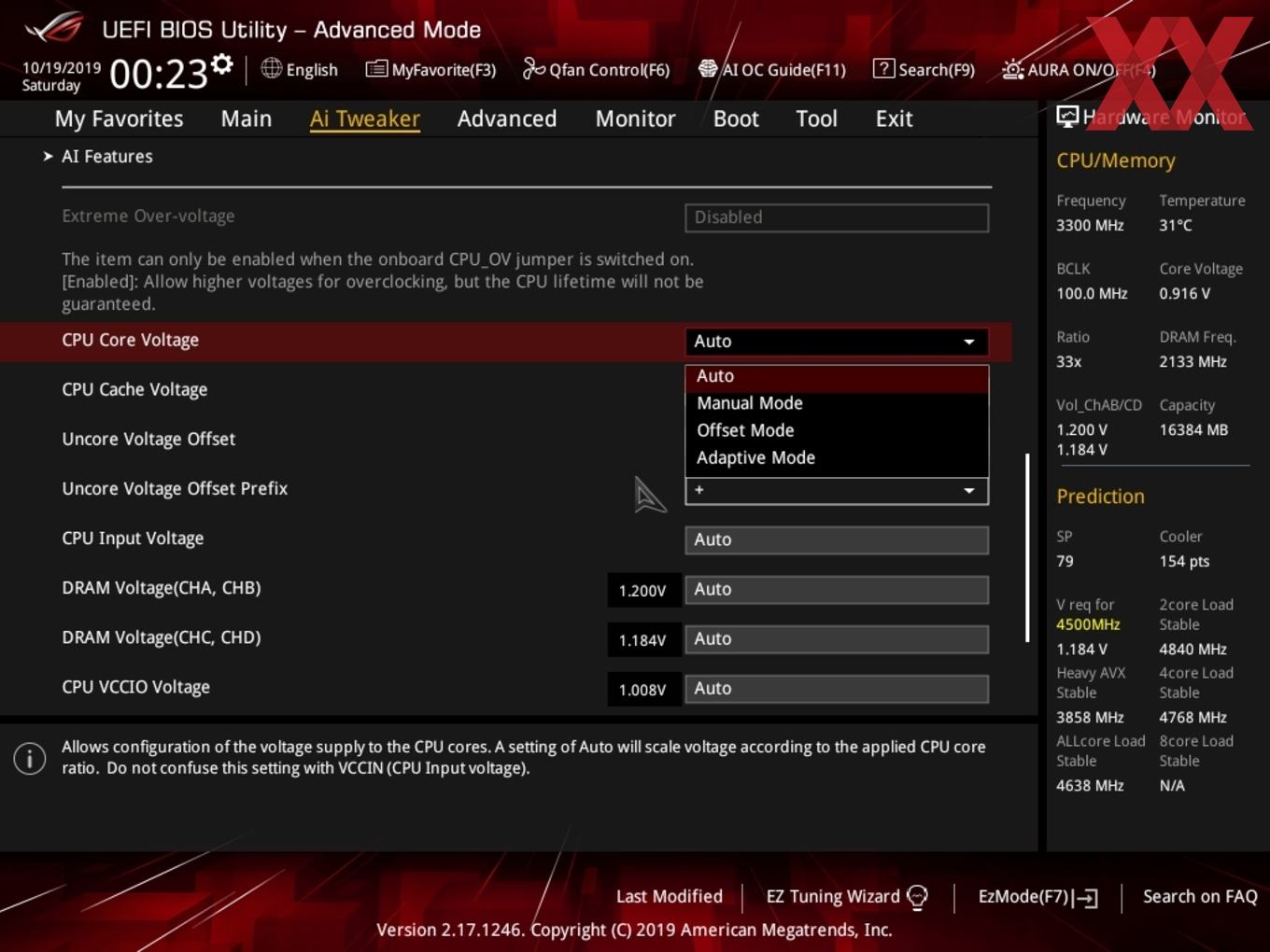The height and width of the screenshot is (952, 1270).
Task: Open the Exit tab
Action: coord(894,119)
